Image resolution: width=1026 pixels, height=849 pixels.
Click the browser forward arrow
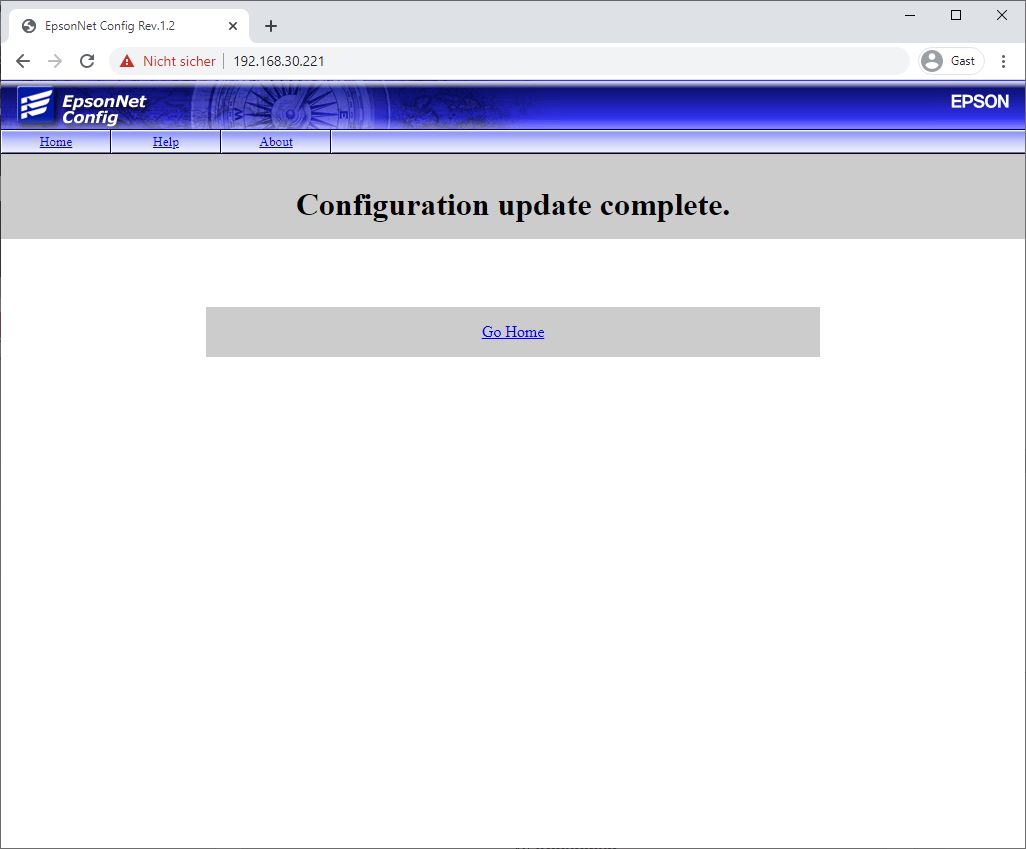point(55,61)
